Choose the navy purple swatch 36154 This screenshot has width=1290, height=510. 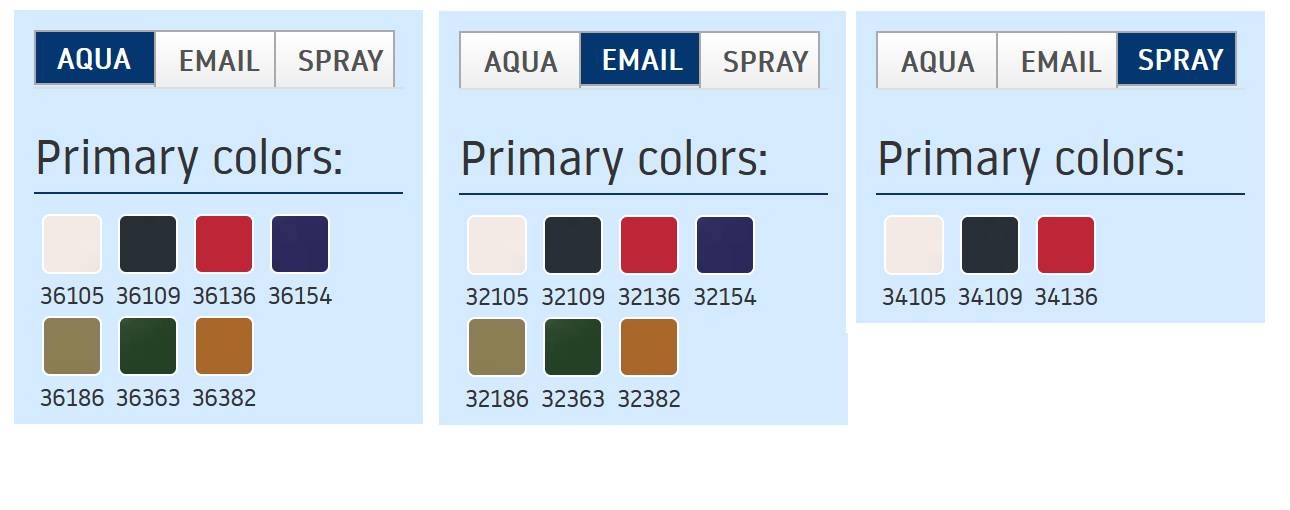click(x=300, y=244)
